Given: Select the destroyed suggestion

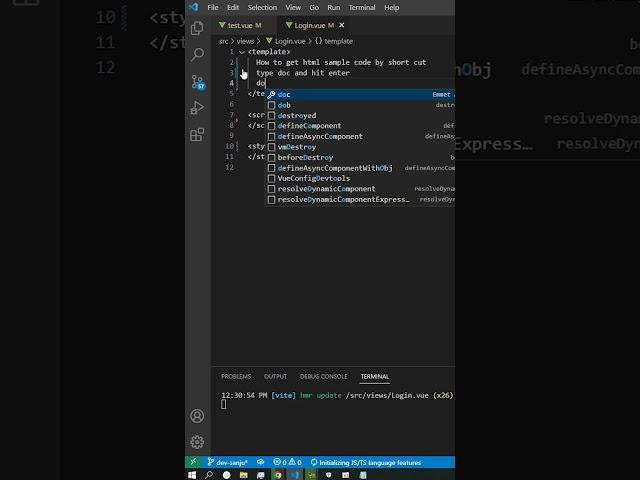Looking at the screenshot, I should (360, 116).
